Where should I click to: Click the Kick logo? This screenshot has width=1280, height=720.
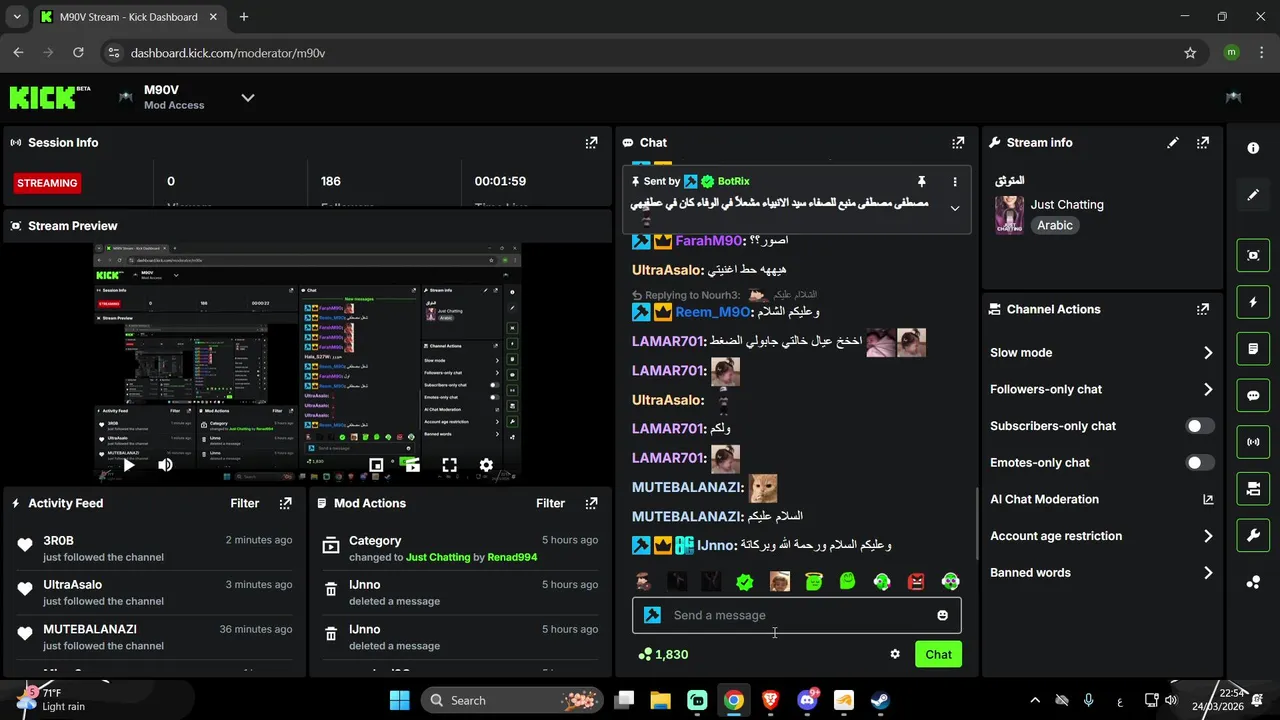[x=50, y=97]
